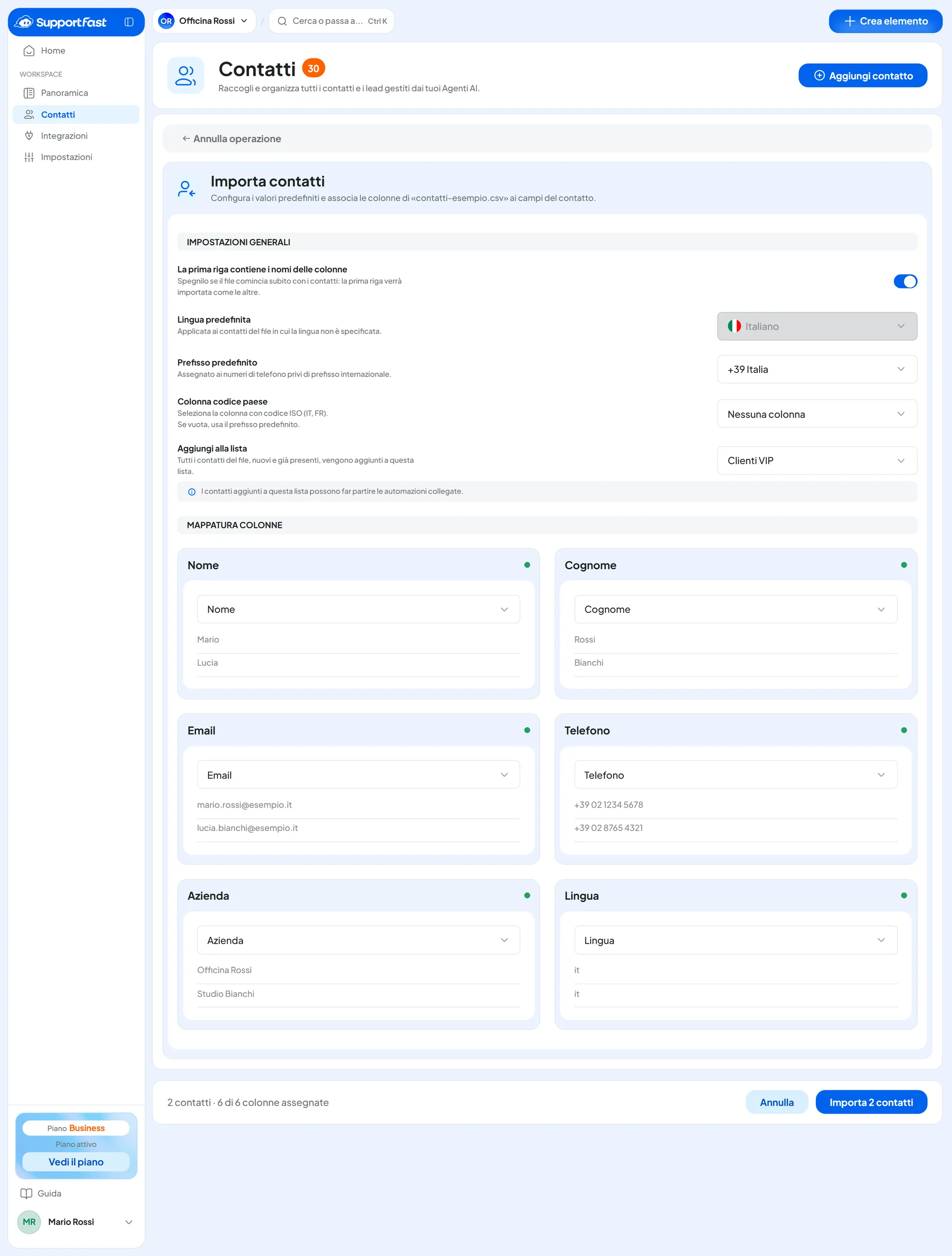Image resolution: width=952 pixels, height=1256 pixels.
Task: Click the Home icon in sidebar
Action: coord(29,50)
